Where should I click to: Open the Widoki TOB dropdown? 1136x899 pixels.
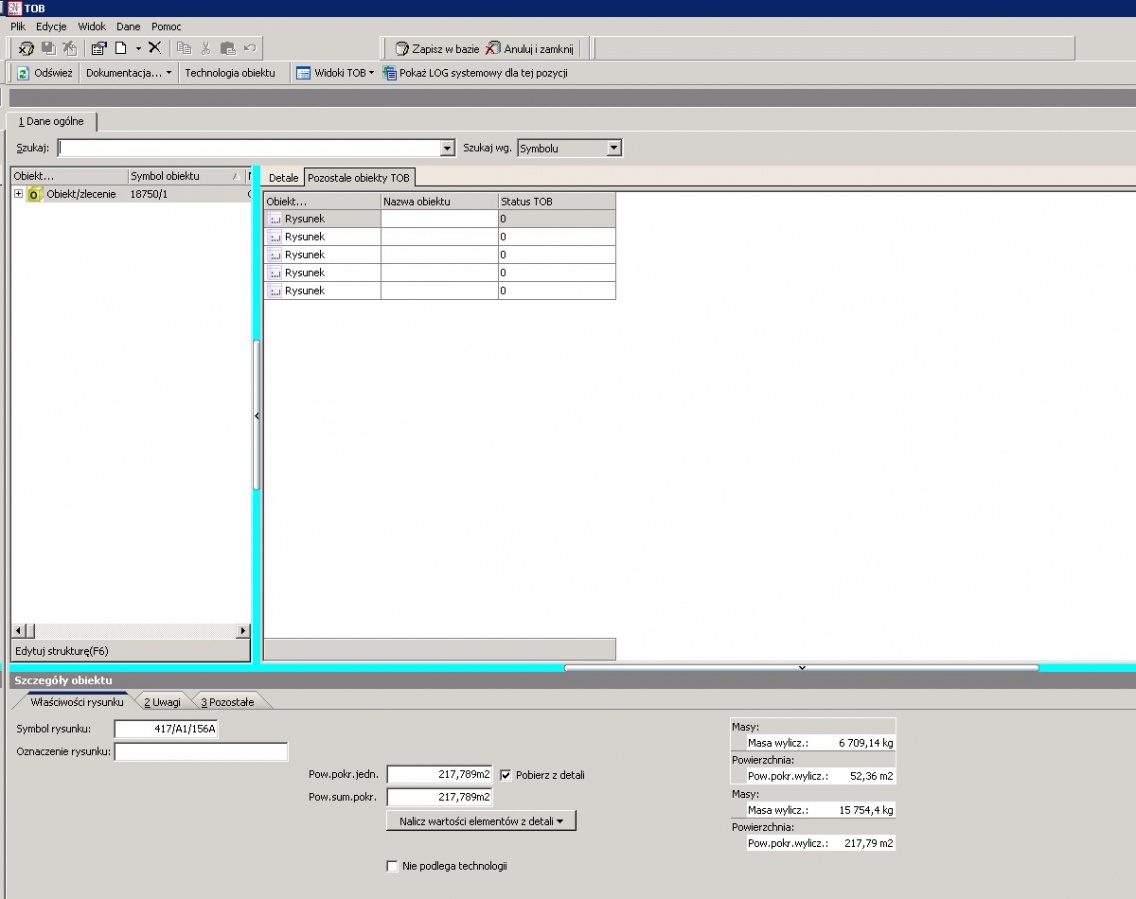click(x=335, y=73)
